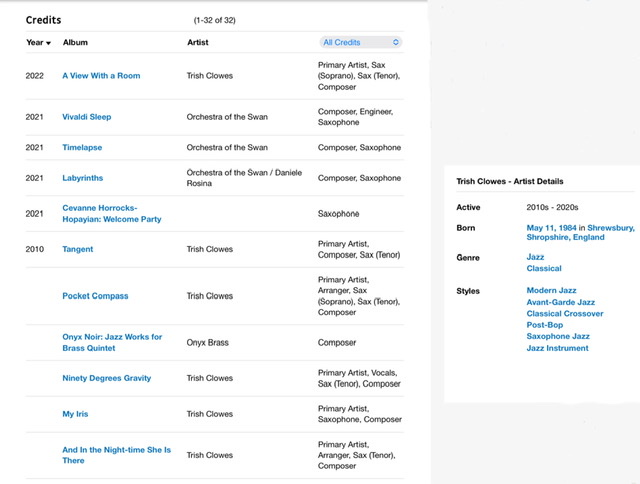
Task: Click the May 11, 1984 birth date link
Action: tap(551, 228)
